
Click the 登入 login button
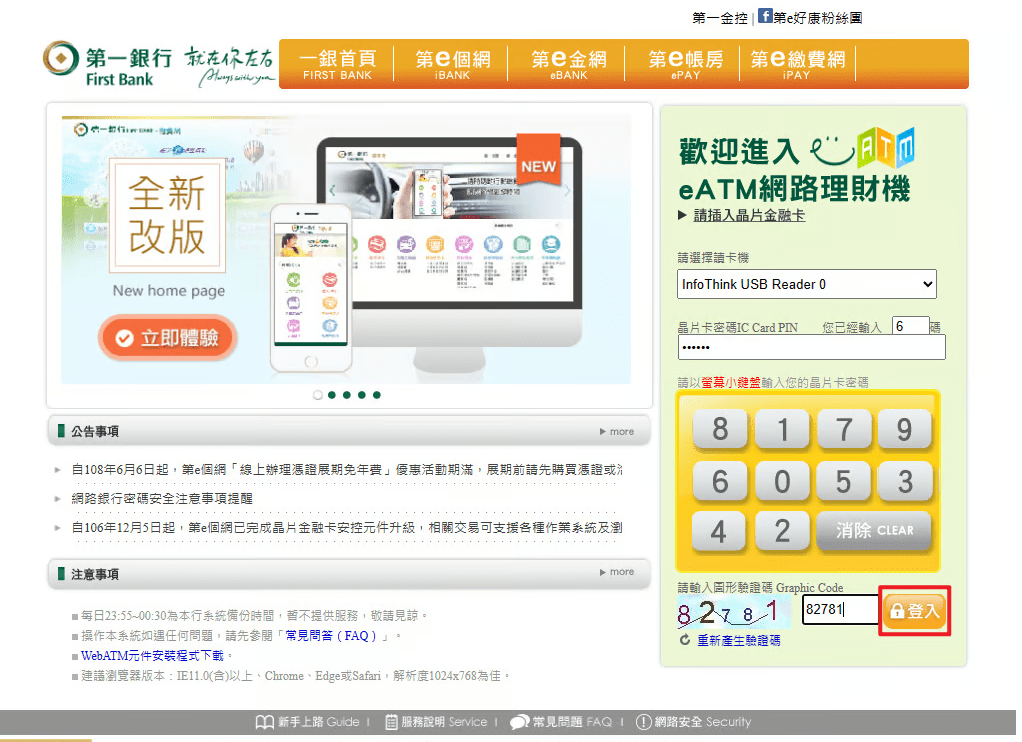(914, 611)
